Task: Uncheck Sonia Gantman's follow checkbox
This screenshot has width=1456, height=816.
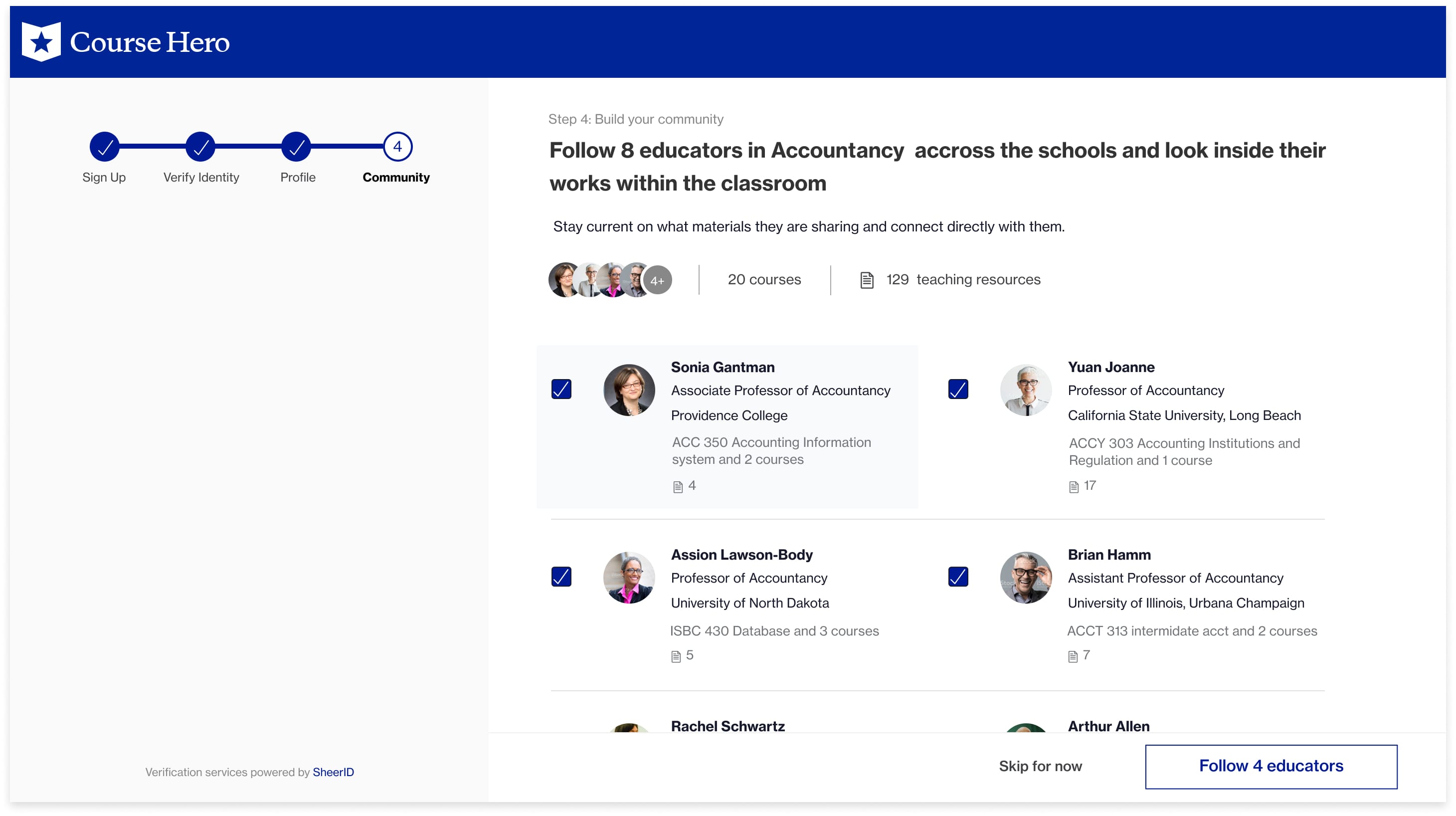Action: (560, 389)
